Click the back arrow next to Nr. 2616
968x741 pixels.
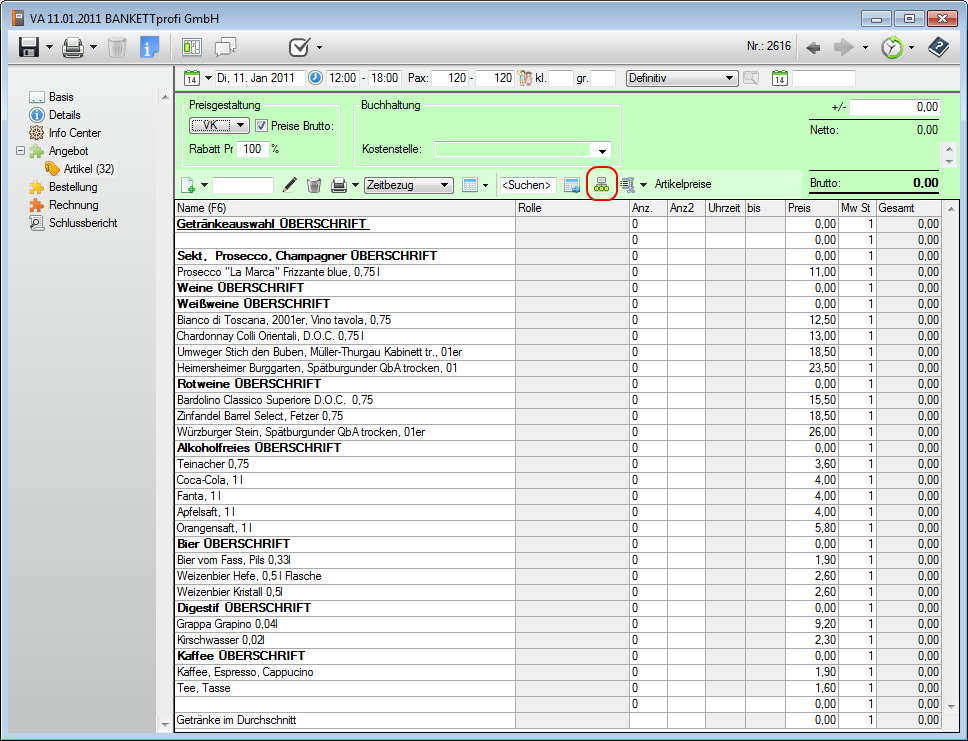[x=814, y=47]
